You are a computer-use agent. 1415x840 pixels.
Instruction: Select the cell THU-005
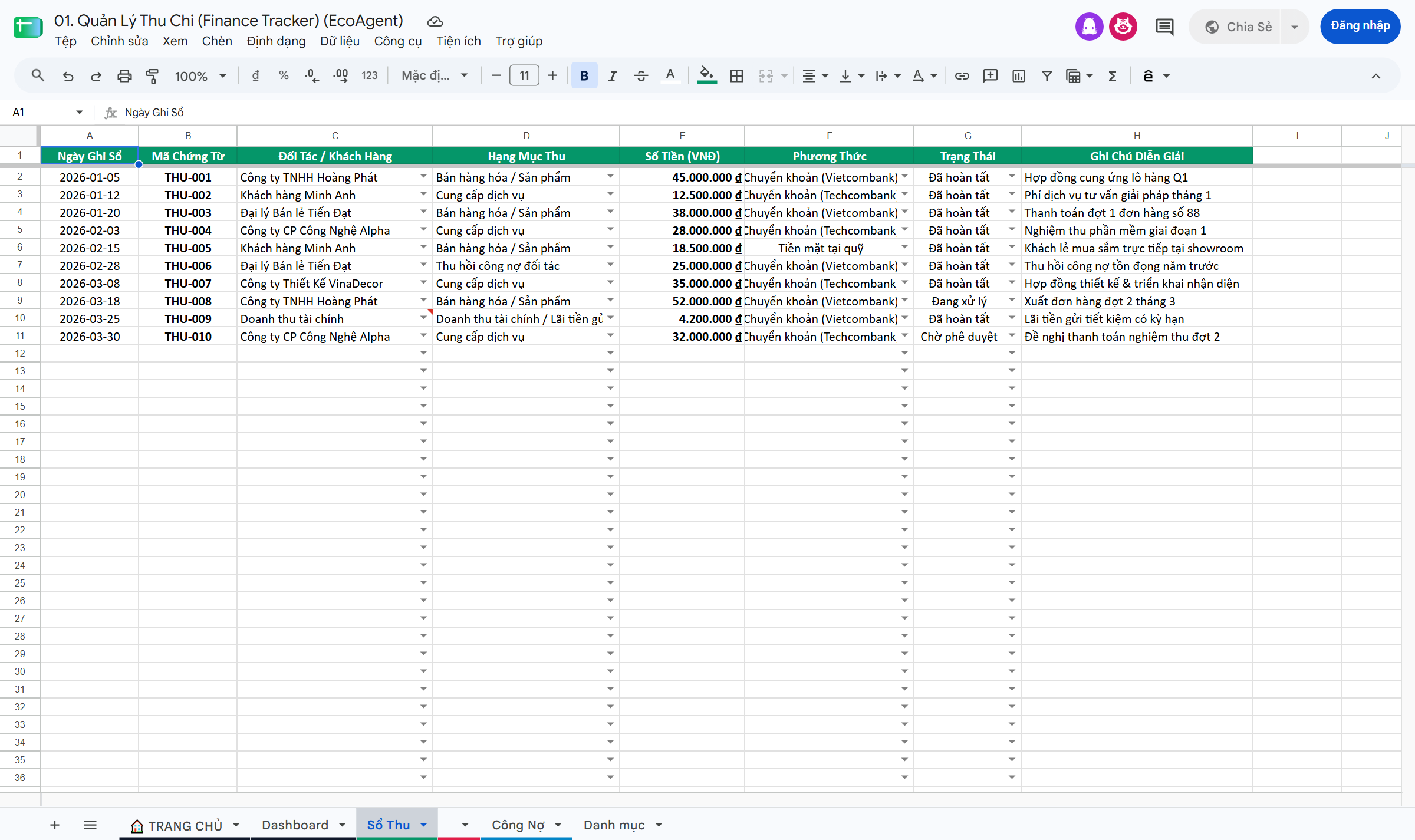pos(188,248)
